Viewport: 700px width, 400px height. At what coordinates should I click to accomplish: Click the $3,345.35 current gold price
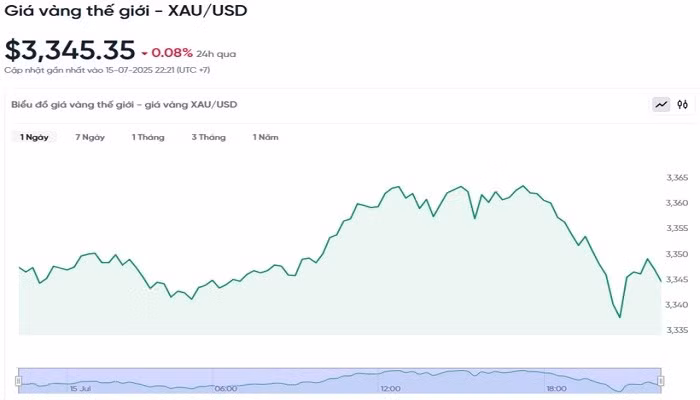(x=68, y=50)
